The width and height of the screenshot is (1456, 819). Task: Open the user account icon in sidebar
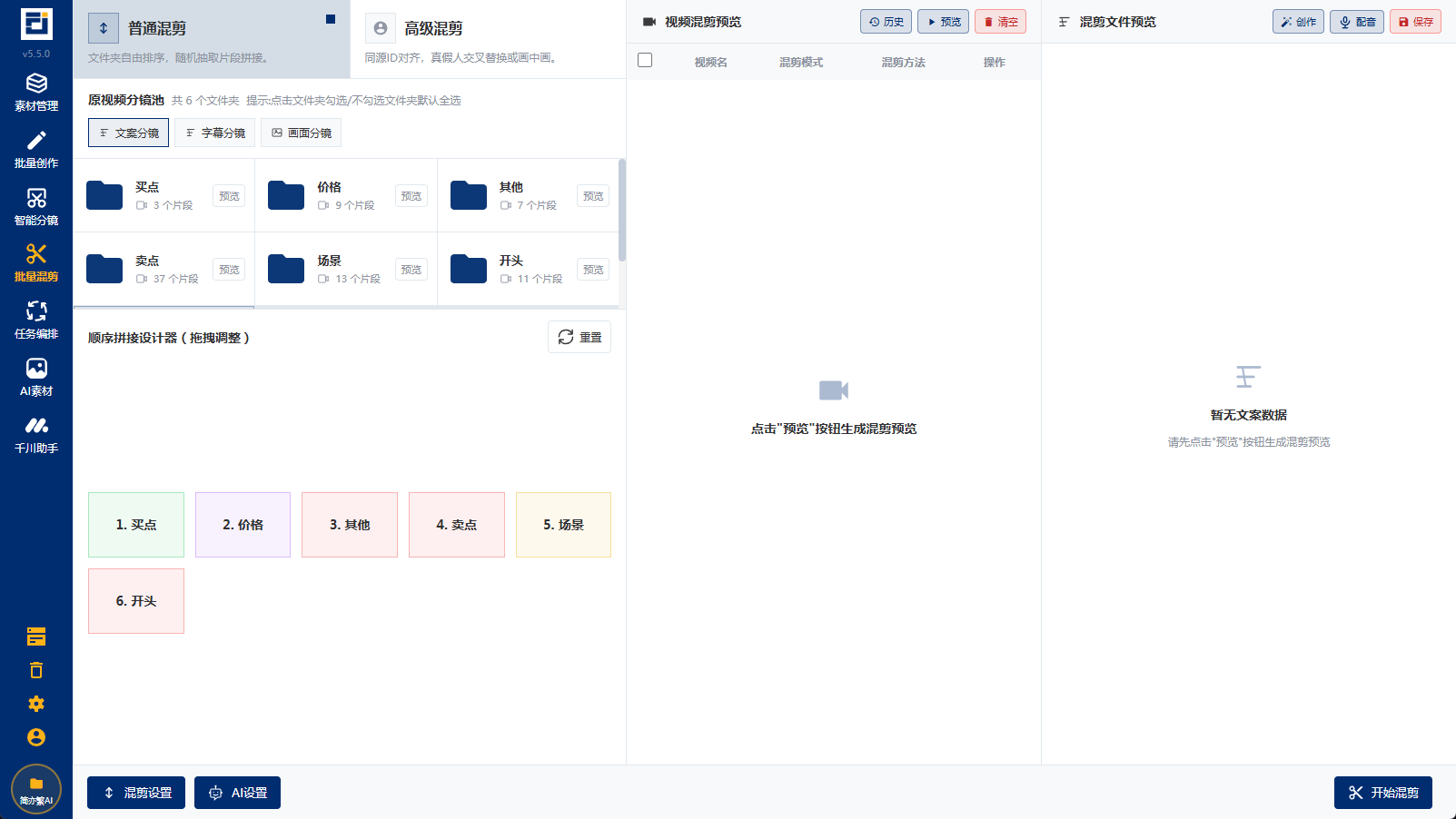tap(36, 737)
